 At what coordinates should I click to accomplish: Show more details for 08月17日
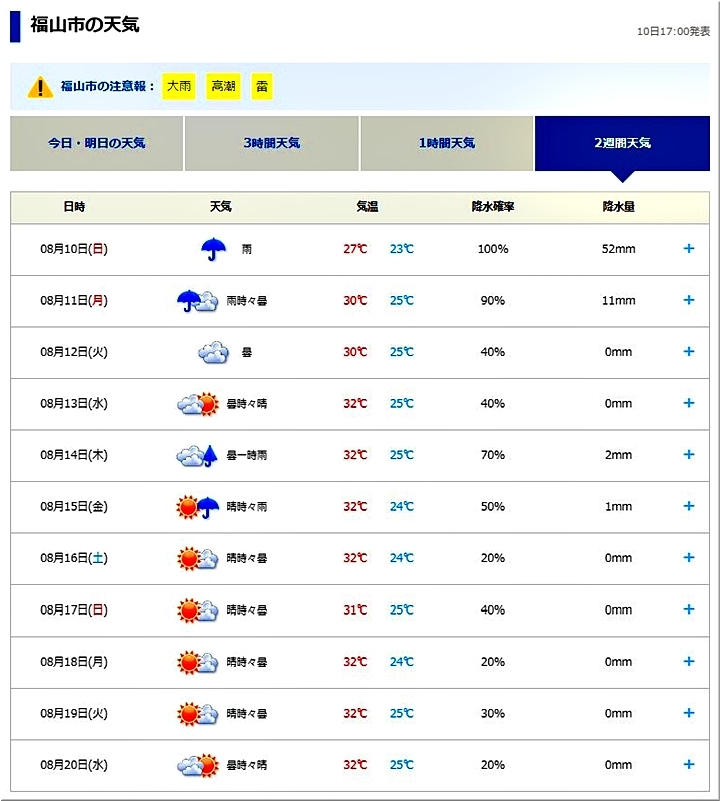click(688, 610)
